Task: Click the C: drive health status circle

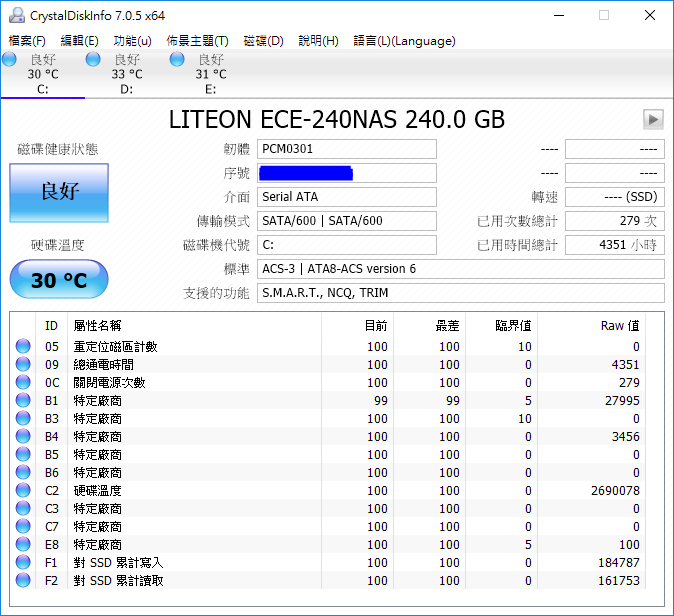Action: pyautogui.click(x=9, y=59)
